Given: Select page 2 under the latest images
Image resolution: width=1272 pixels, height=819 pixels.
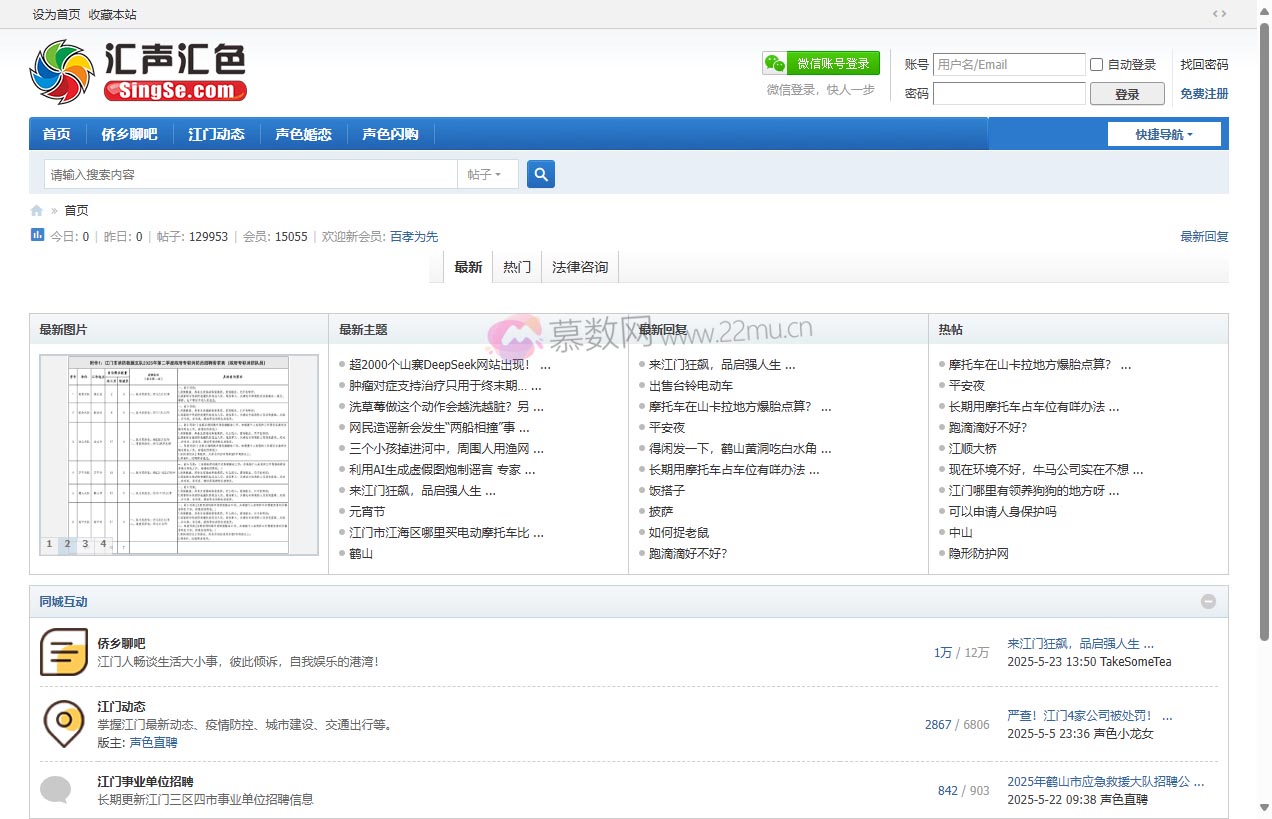Looking at the screenshot, I should point(67,544).
